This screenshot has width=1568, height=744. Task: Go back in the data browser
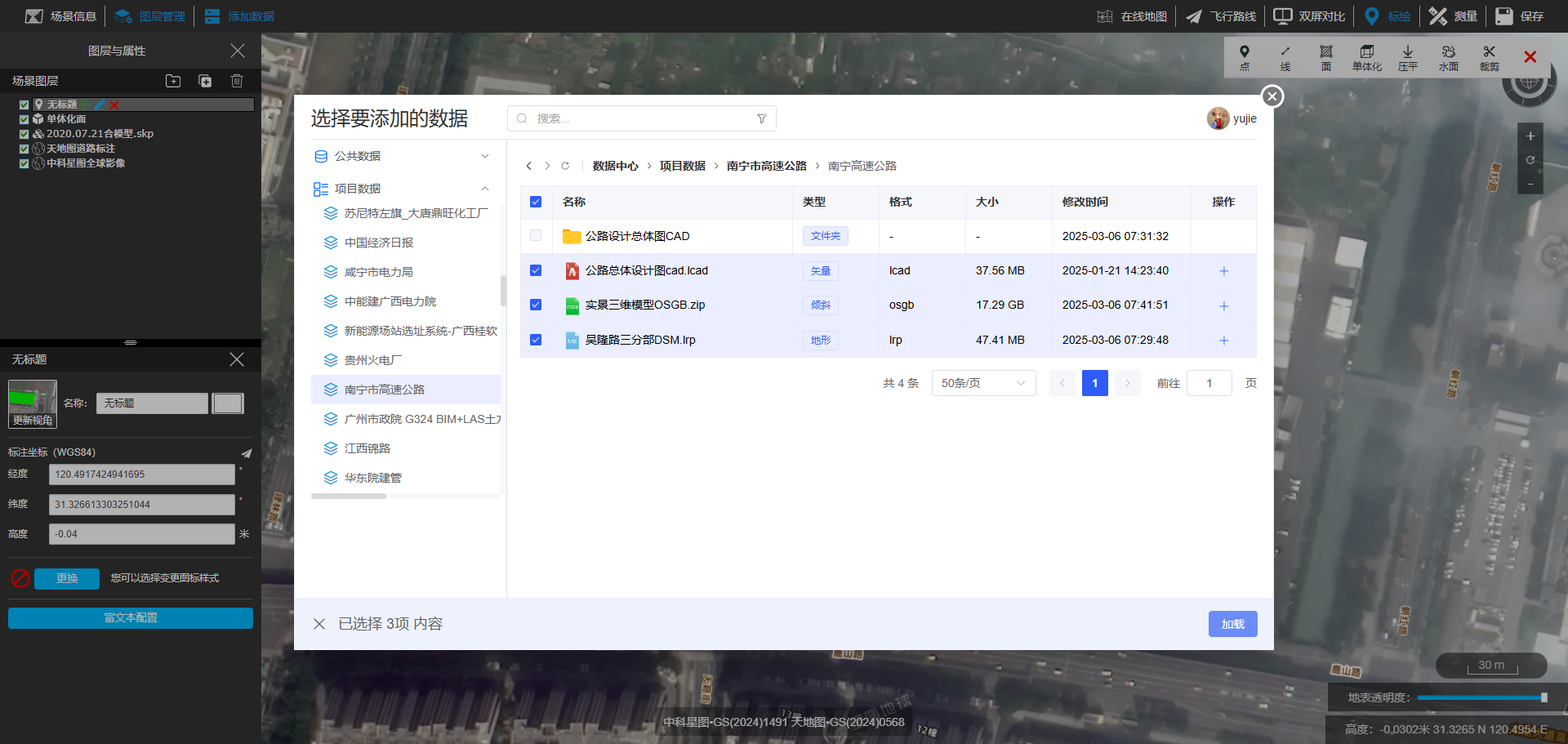[x=529, y=166]
